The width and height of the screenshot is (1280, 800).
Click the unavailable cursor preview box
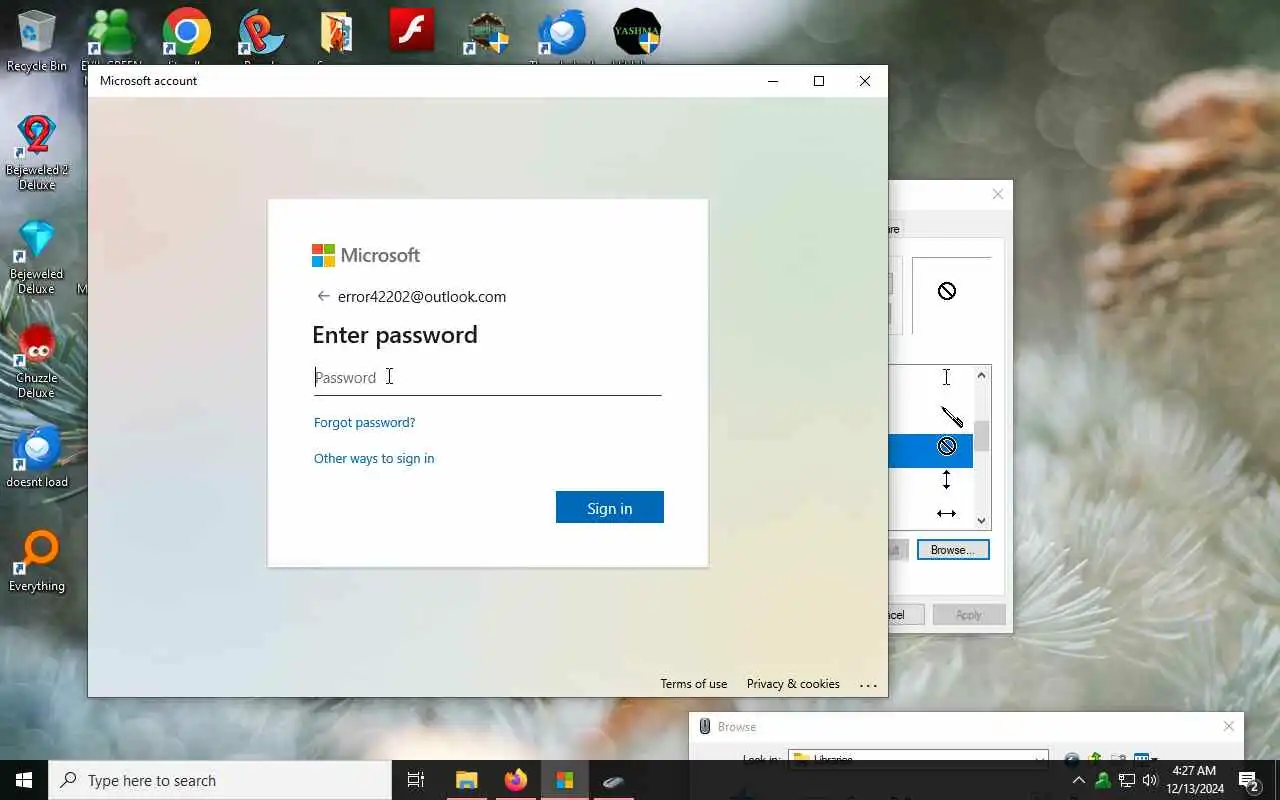tap(951, 295)
